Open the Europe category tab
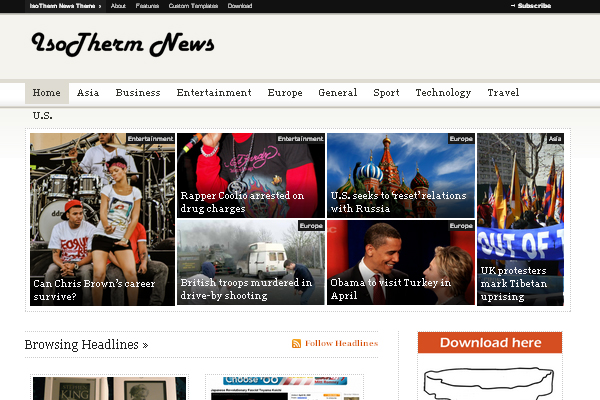600x400 pixels. tap(285, 93)
